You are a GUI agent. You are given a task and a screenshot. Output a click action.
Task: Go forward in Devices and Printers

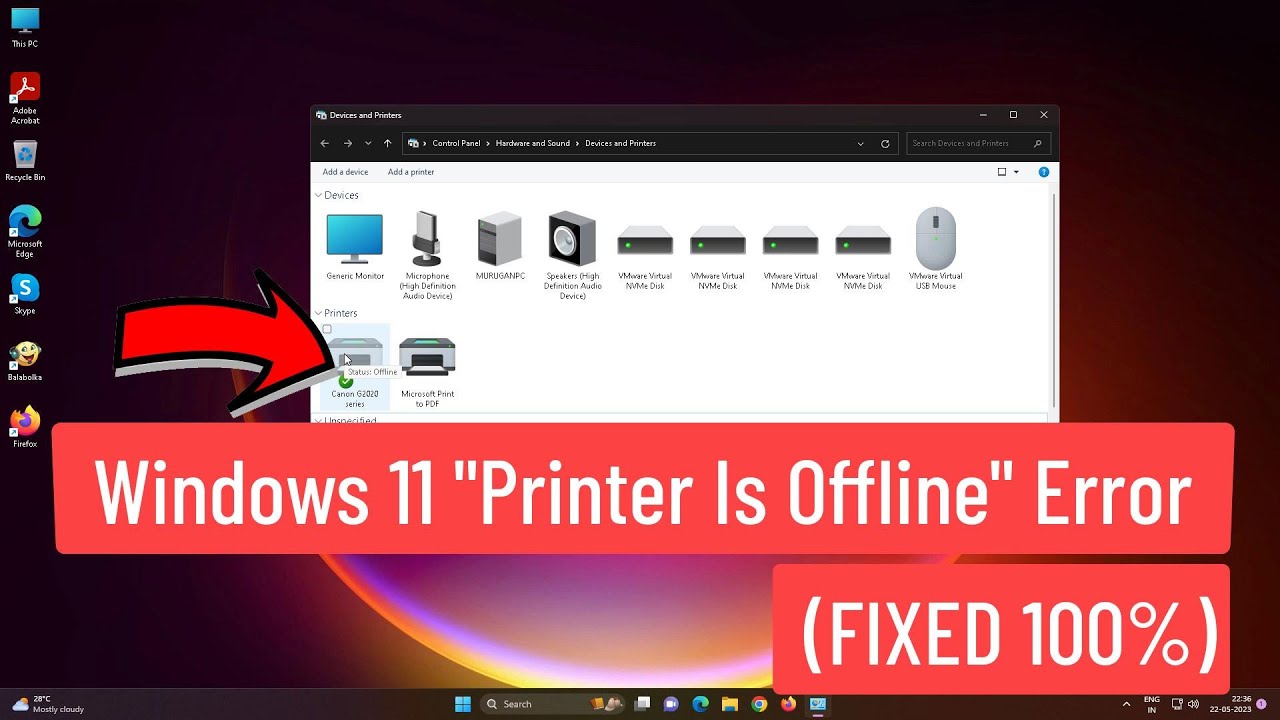(348, 143)
